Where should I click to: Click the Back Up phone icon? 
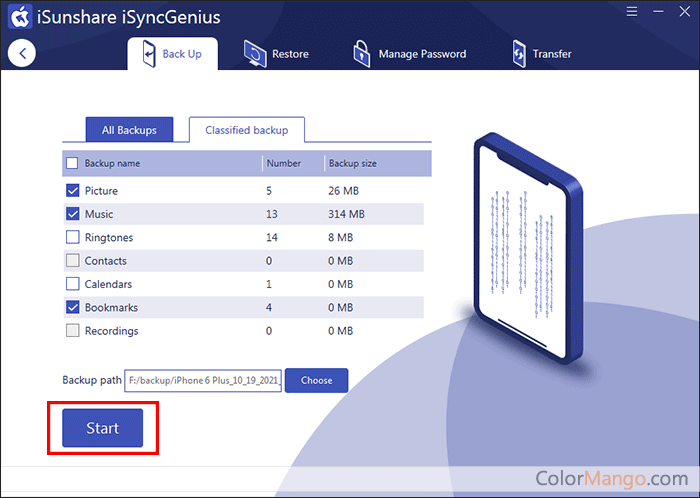148,53
